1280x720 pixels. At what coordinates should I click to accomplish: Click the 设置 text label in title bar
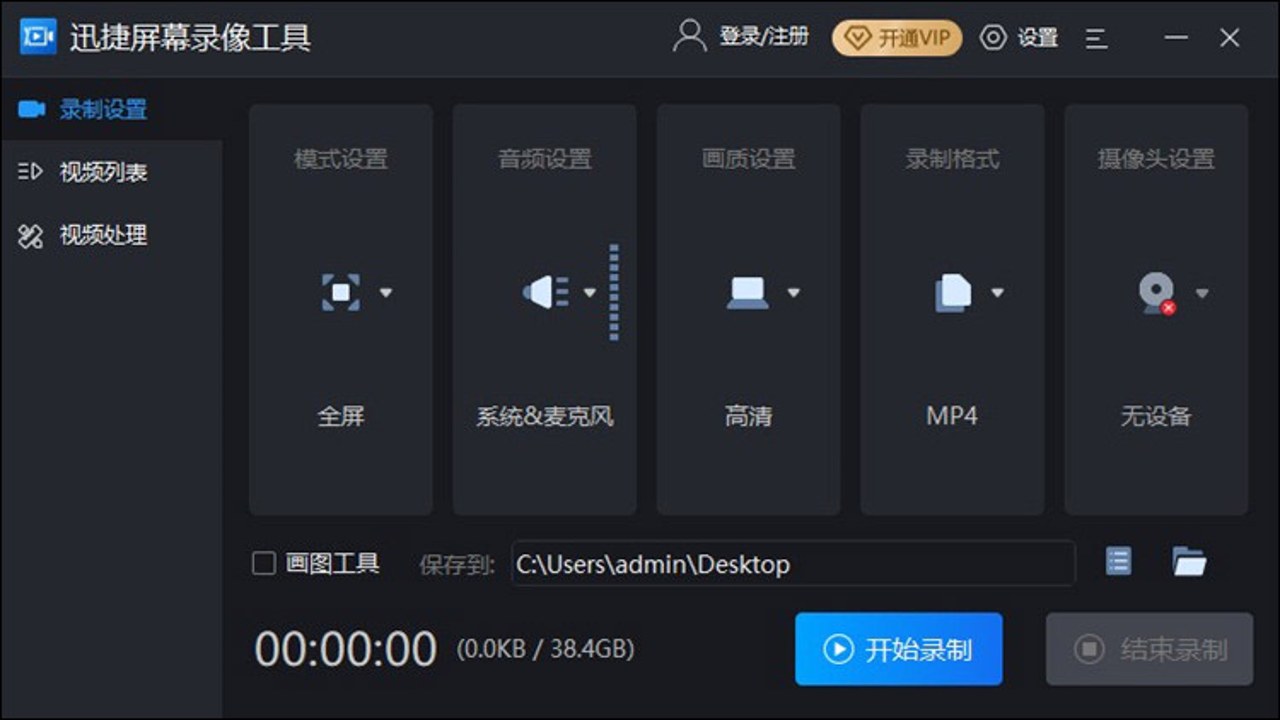click(x=1038, y=38)
